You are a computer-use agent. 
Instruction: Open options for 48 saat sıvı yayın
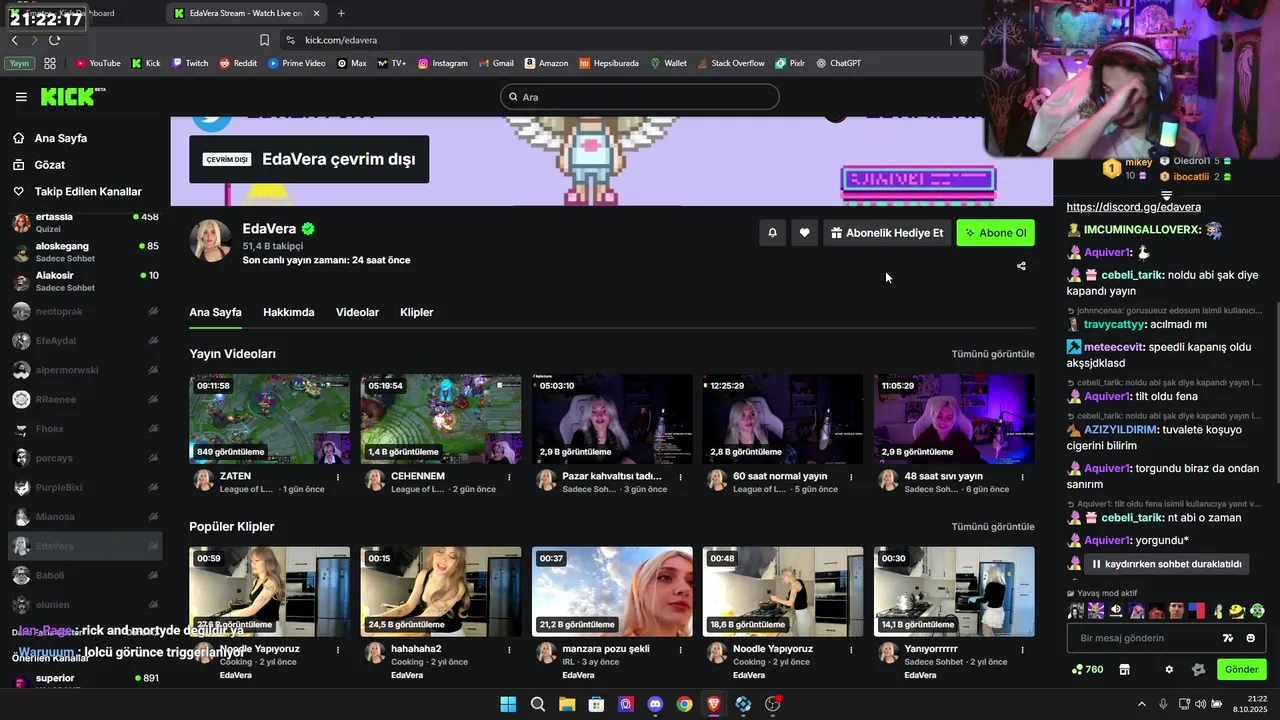coord(1022,477)
